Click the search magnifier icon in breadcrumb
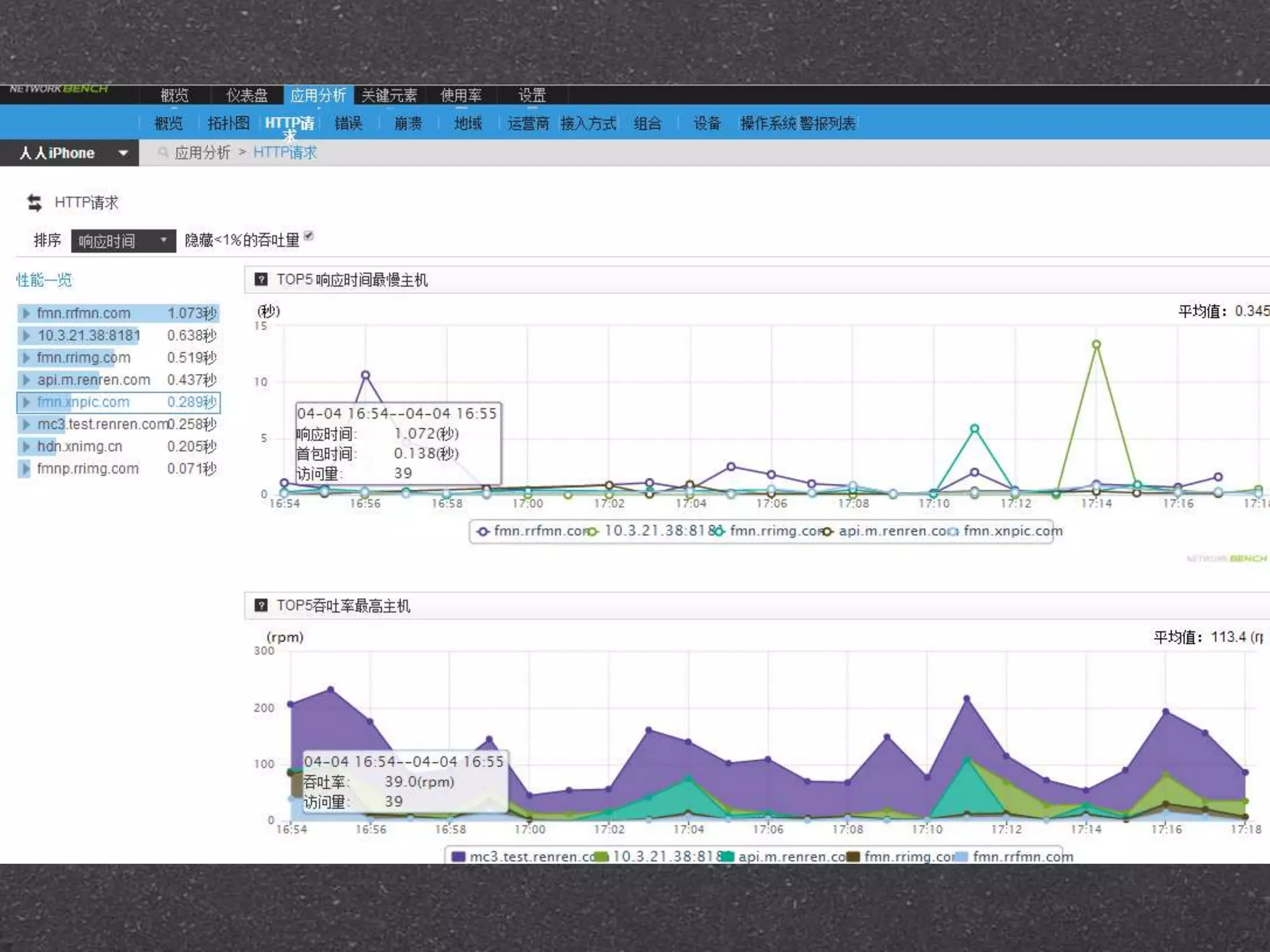The height and width of the screenshot is (952, 1270). click(x=163, y=152)
